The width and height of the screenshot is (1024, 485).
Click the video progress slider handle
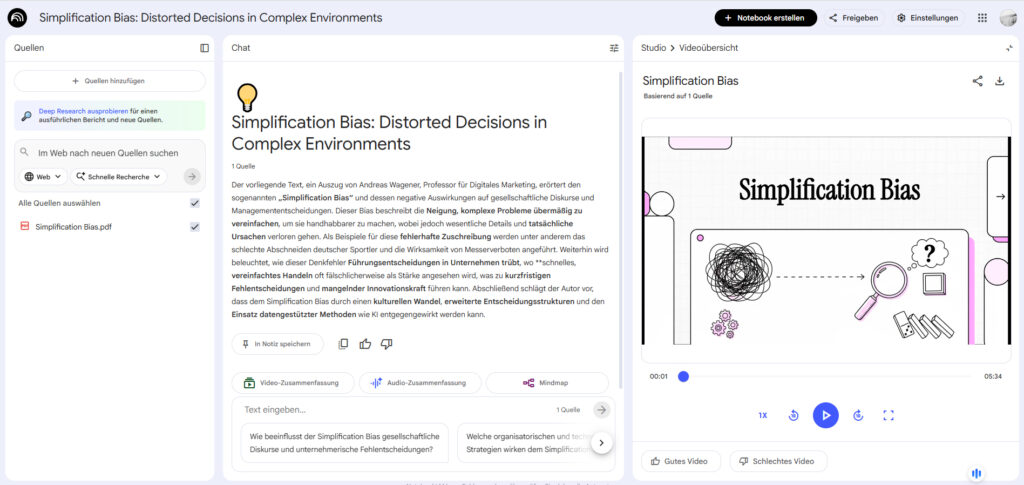[683, 377]
